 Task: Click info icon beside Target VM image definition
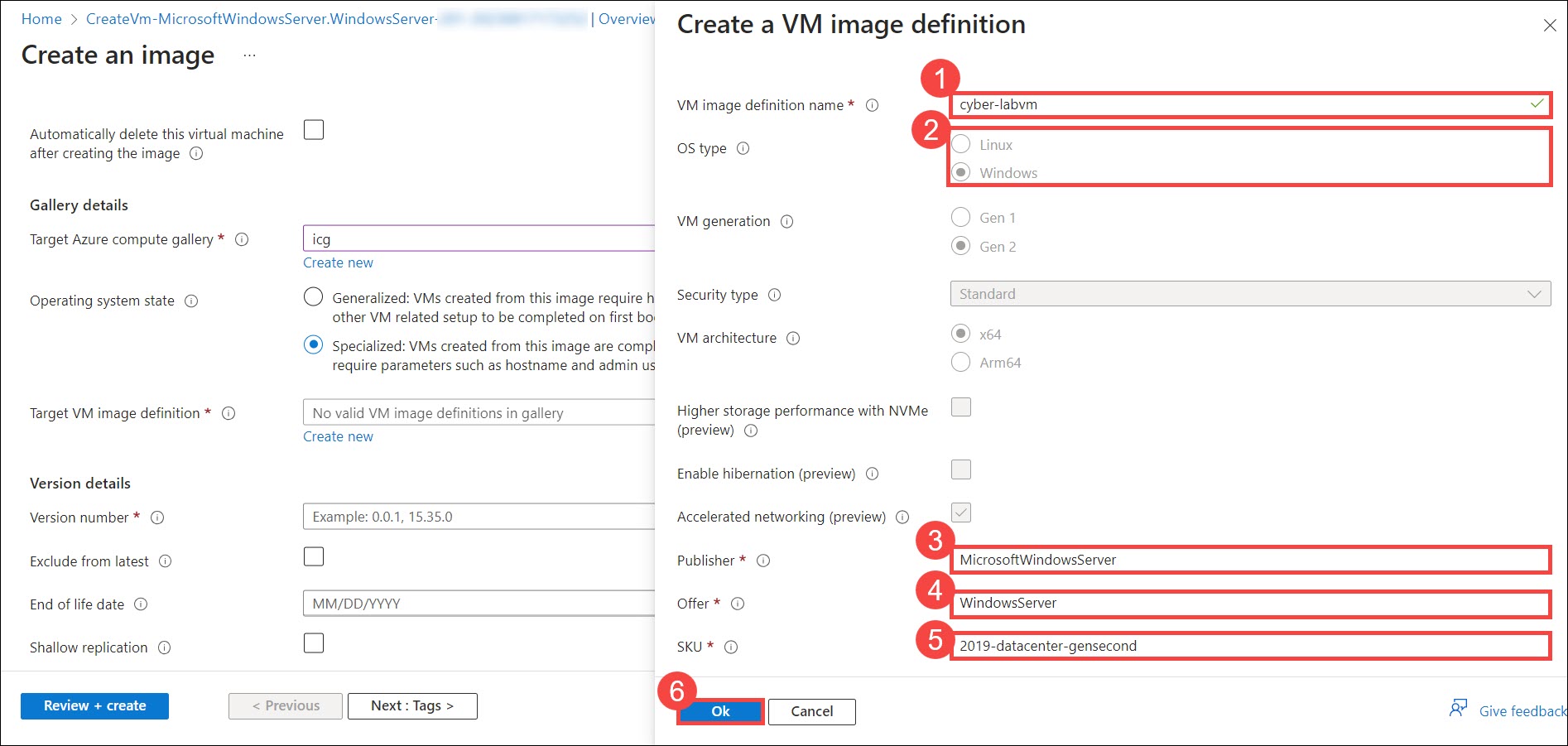click(228, 413)
